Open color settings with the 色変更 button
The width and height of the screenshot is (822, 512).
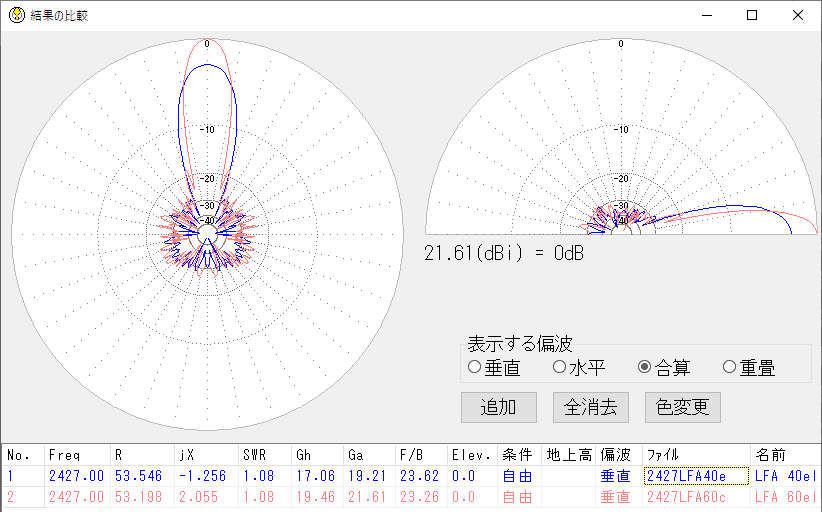(682, 407)
